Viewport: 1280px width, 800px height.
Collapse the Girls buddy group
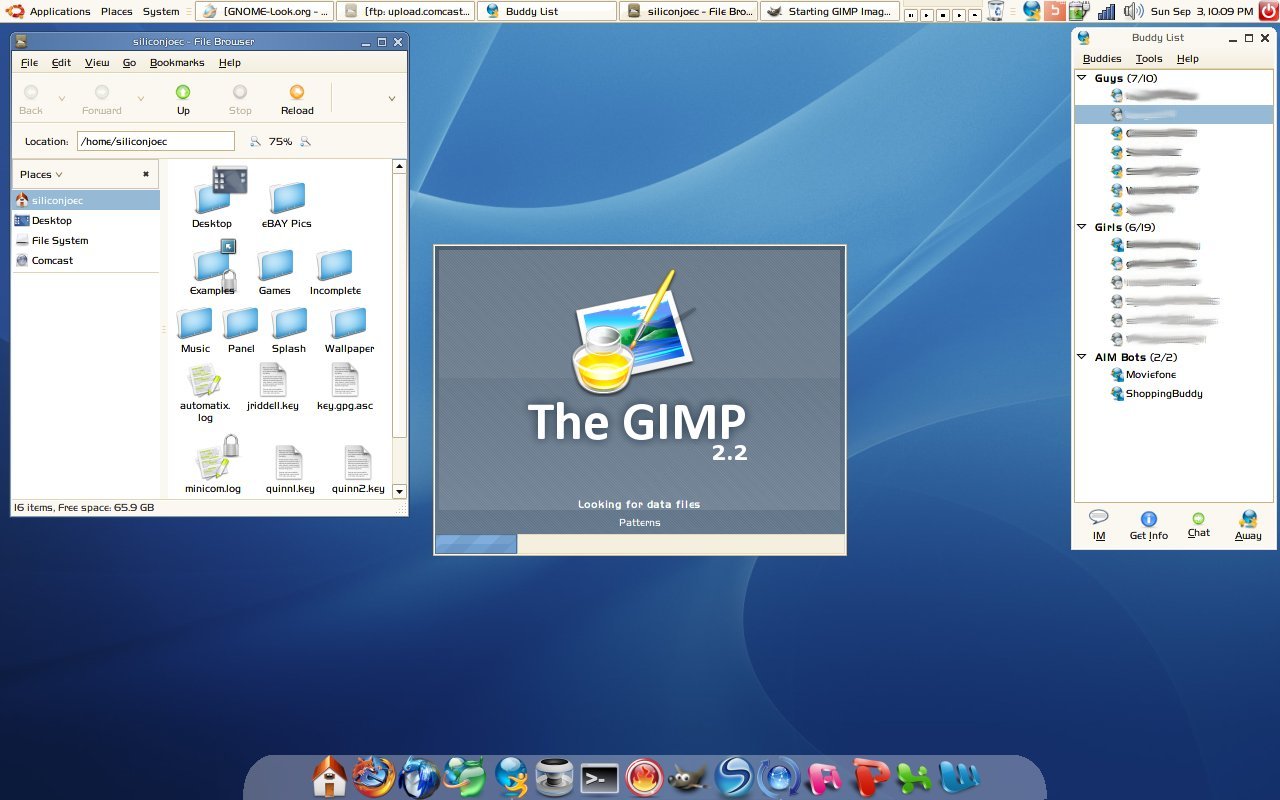coord(1082,227)
